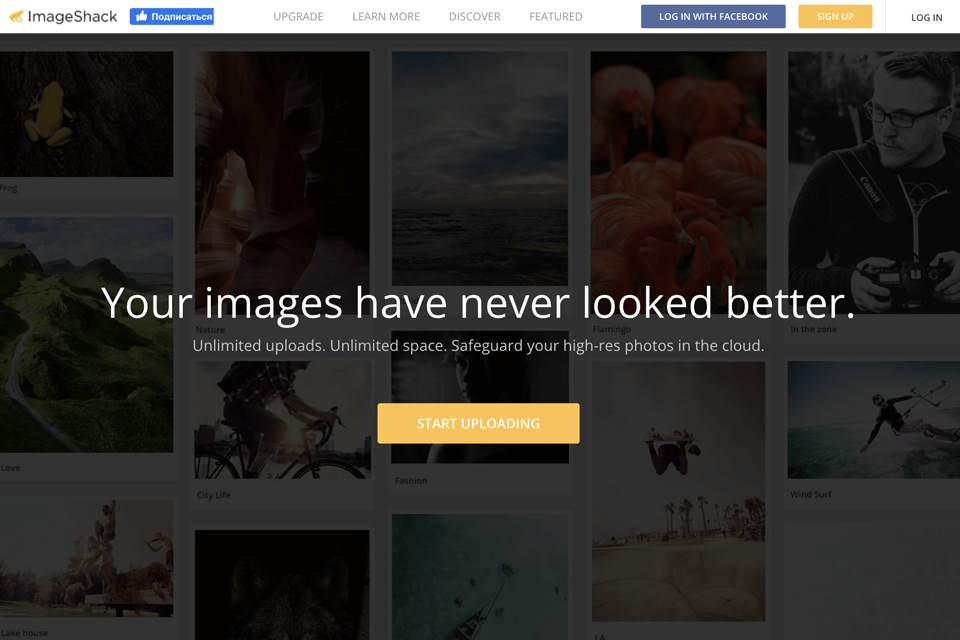
Task: Open the In the zone photographer thumbnail
Action: coord(874,183)
